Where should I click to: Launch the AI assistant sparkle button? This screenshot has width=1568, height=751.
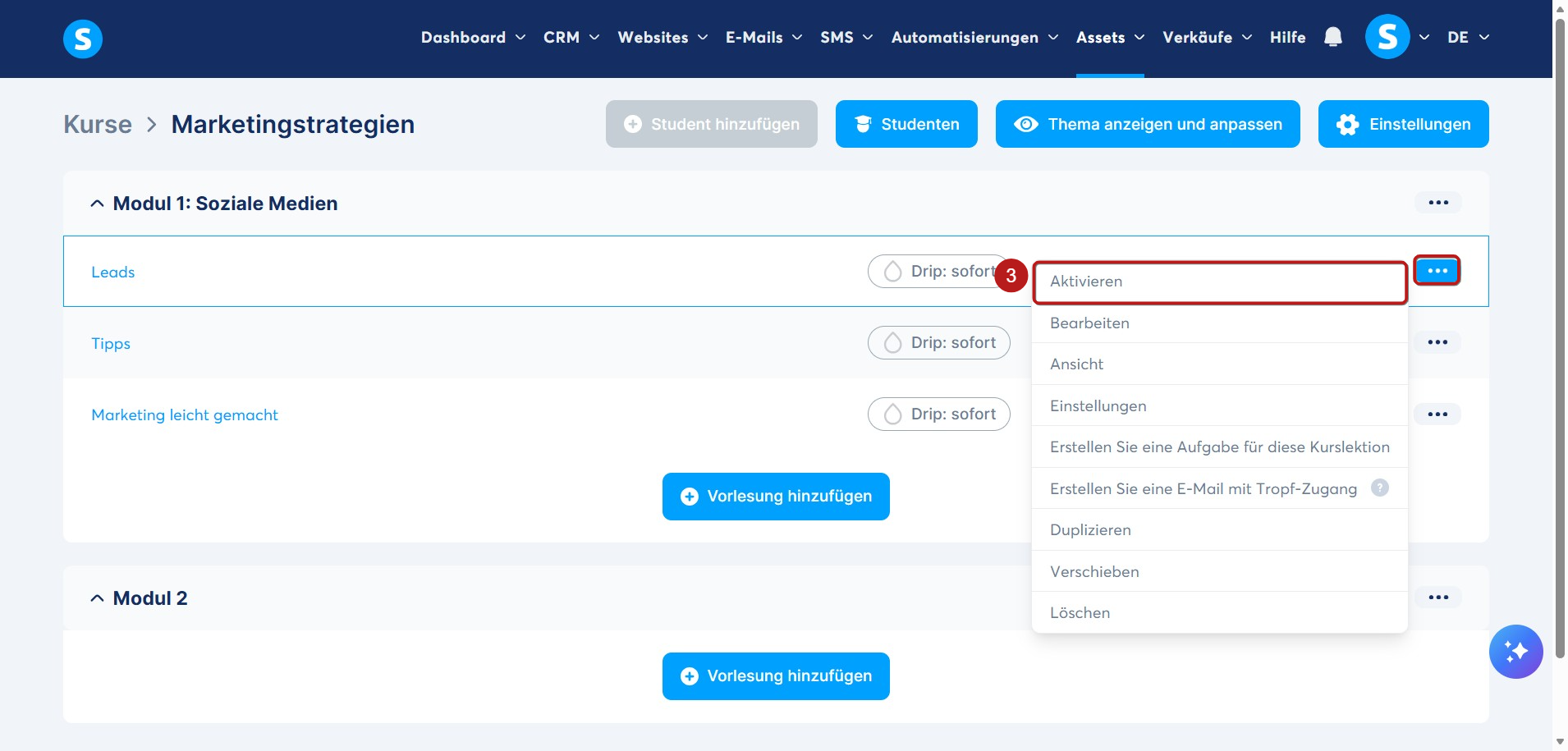(1515, 652)
